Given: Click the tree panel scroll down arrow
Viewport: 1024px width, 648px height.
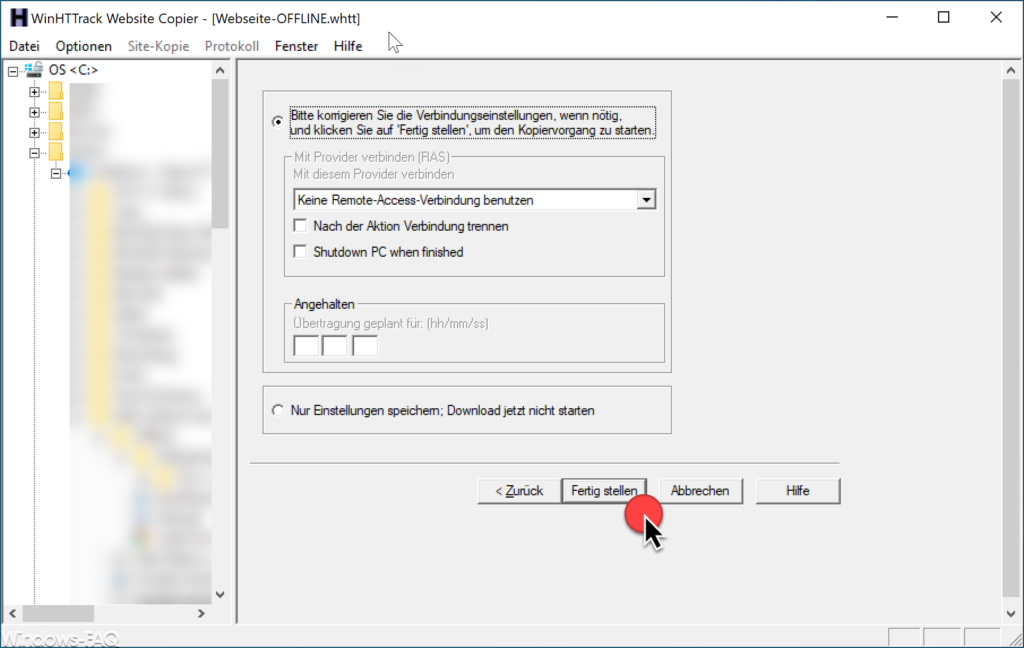Looking at the screenshot, I should coord(220,594).
